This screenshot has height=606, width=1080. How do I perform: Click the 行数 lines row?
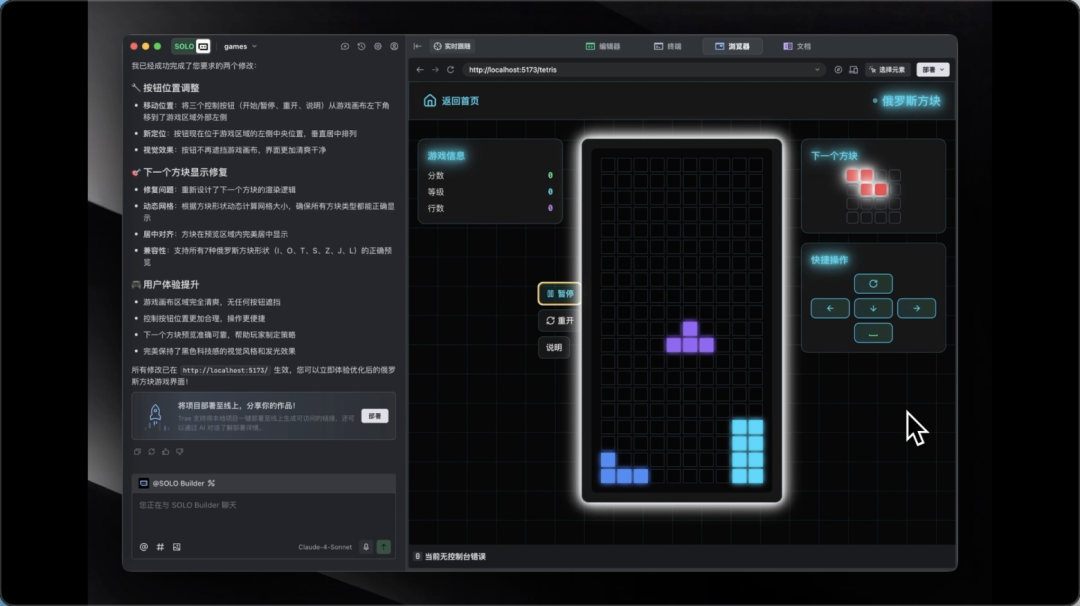[x=490, y=208]
